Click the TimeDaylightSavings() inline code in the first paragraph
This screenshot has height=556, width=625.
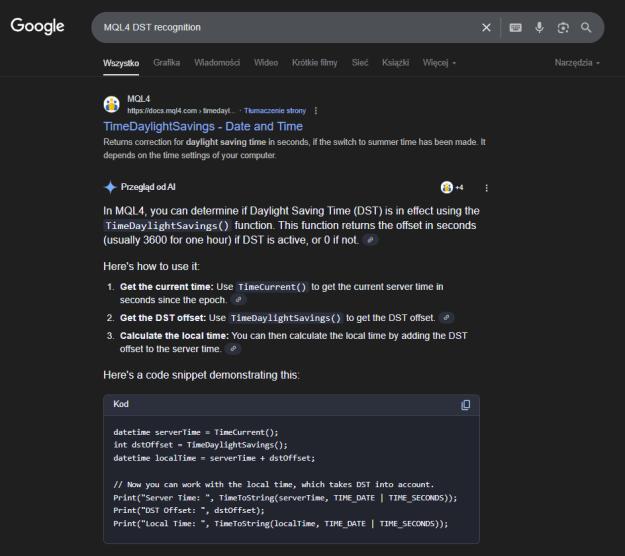click(x=167, y=226)
